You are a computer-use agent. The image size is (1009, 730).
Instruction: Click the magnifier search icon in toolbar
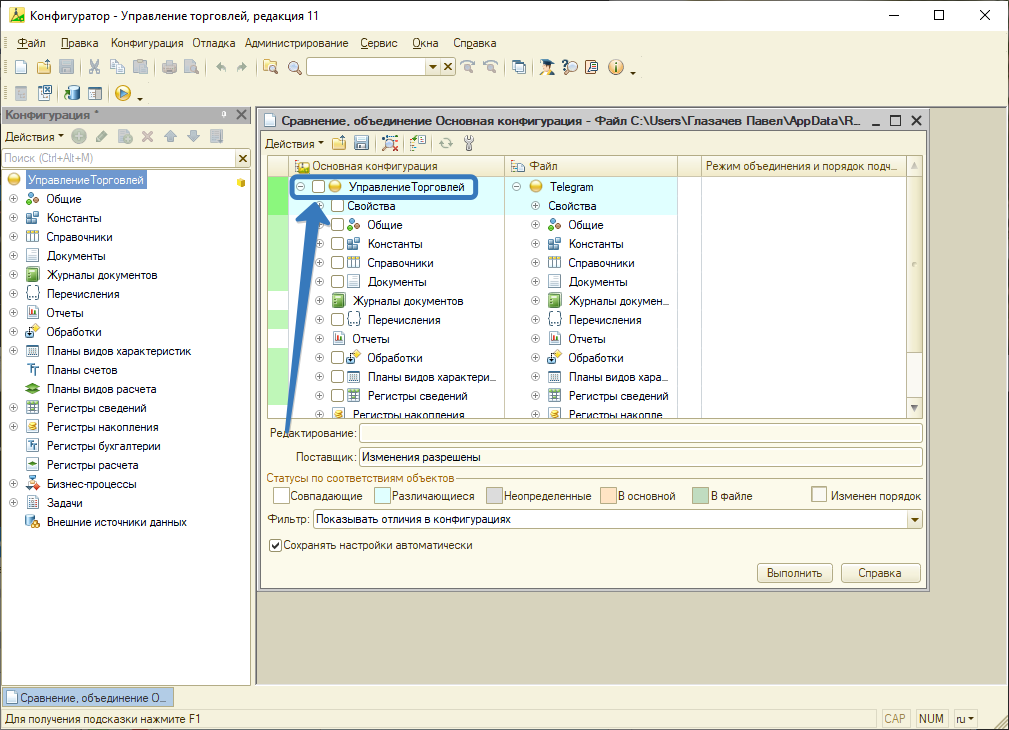(294, 67)
